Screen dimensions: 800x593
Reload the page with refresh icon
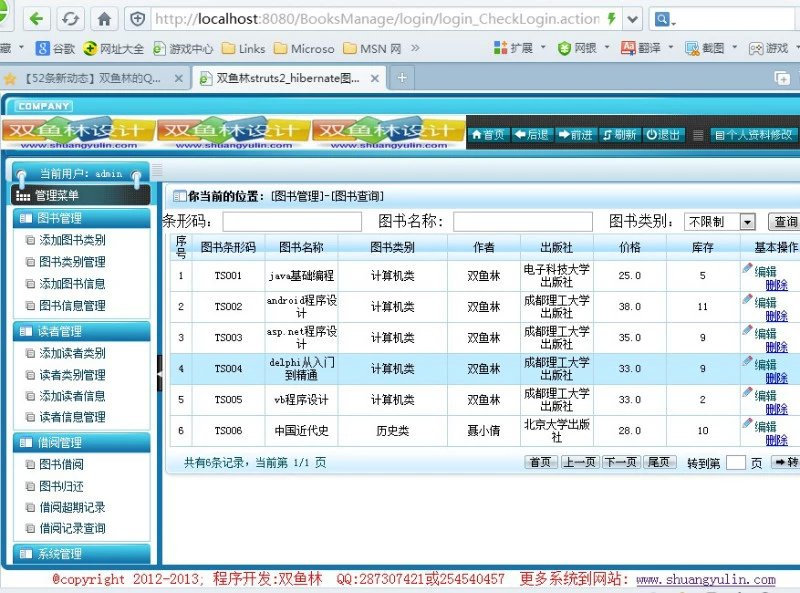coord(70,19)
